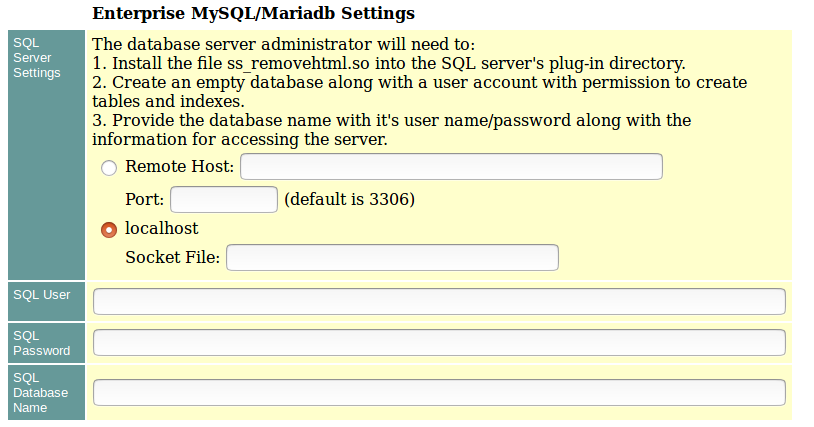Click the 'Socket File:' label text
Viewport: 814px width, 427px height.
click(172, 258)
